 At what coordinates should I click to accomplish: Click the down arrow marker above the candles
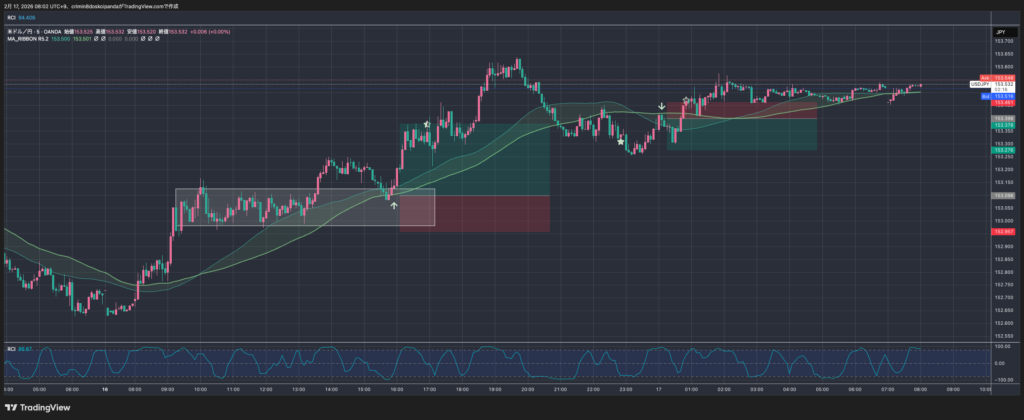coord(661,105)
